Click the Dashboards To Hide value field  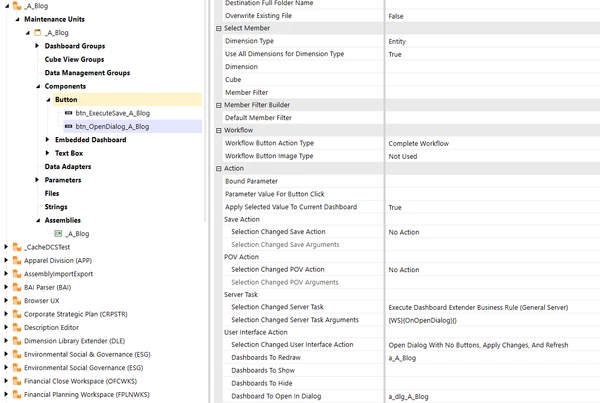point(492,383)
